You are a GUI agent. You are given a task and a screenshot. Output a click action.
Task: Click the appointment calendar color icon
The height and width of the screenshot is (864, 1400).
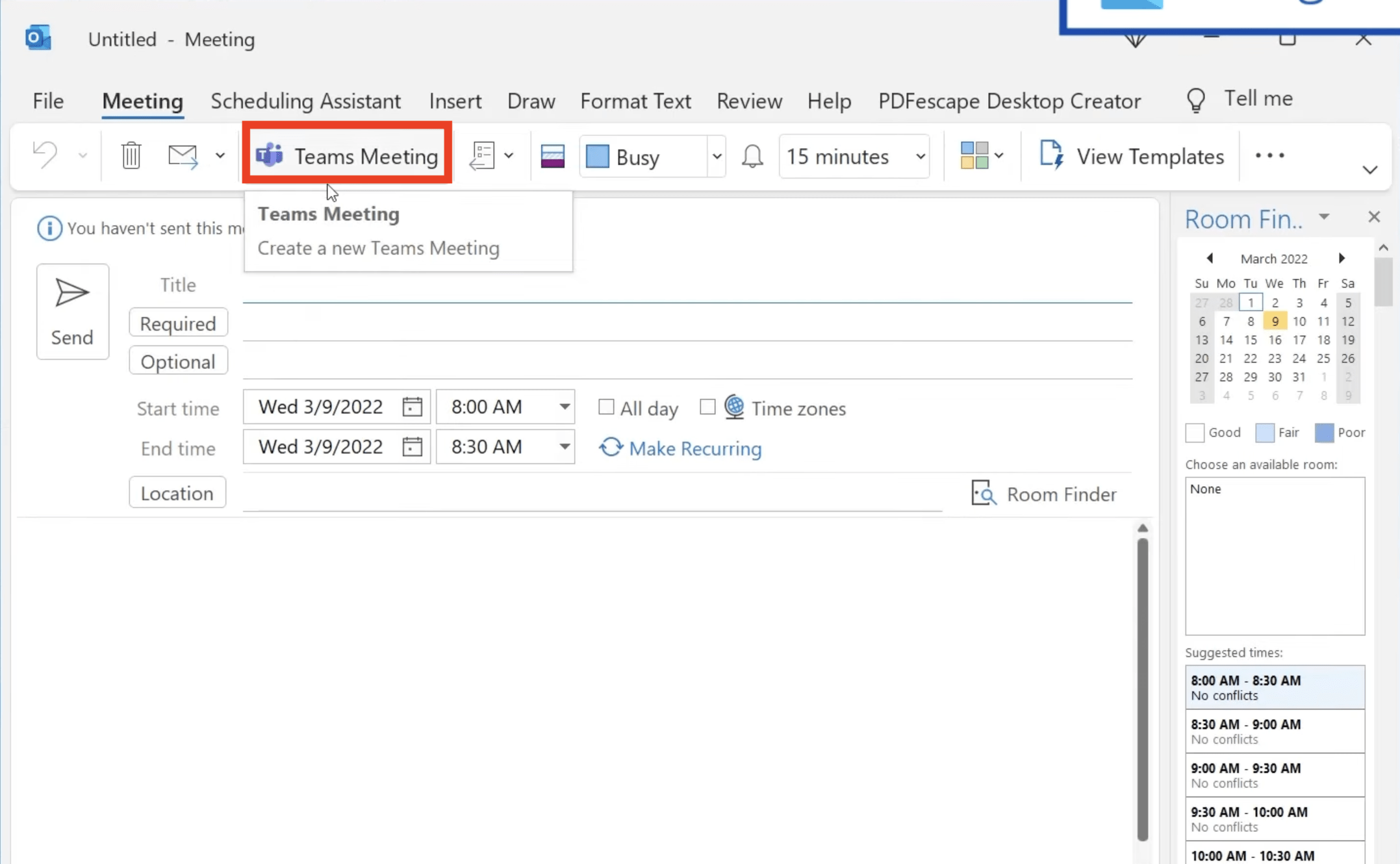coord(552,157)
